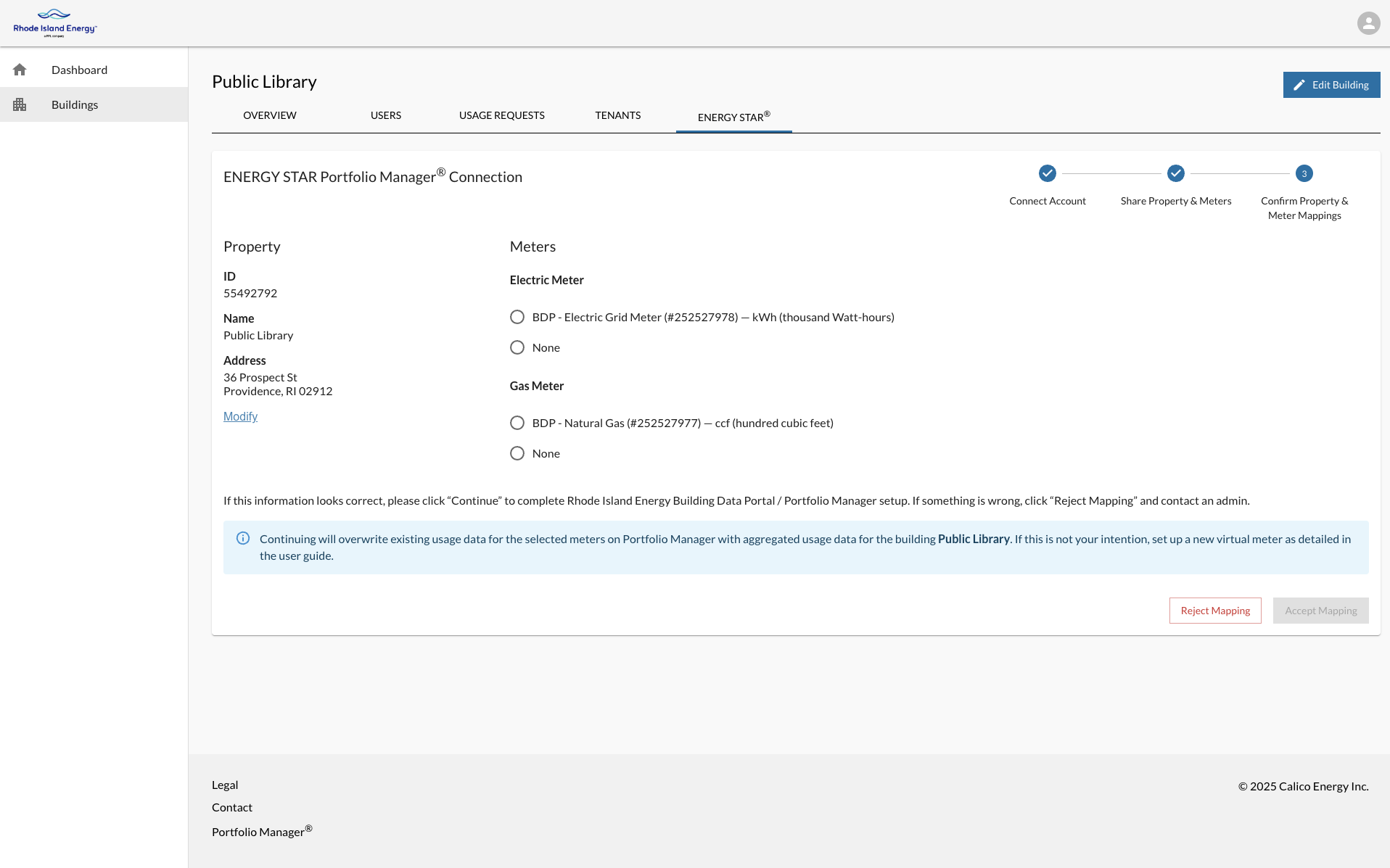
Task: Select None under Gas Meter
Action: [x=517, y=453]
